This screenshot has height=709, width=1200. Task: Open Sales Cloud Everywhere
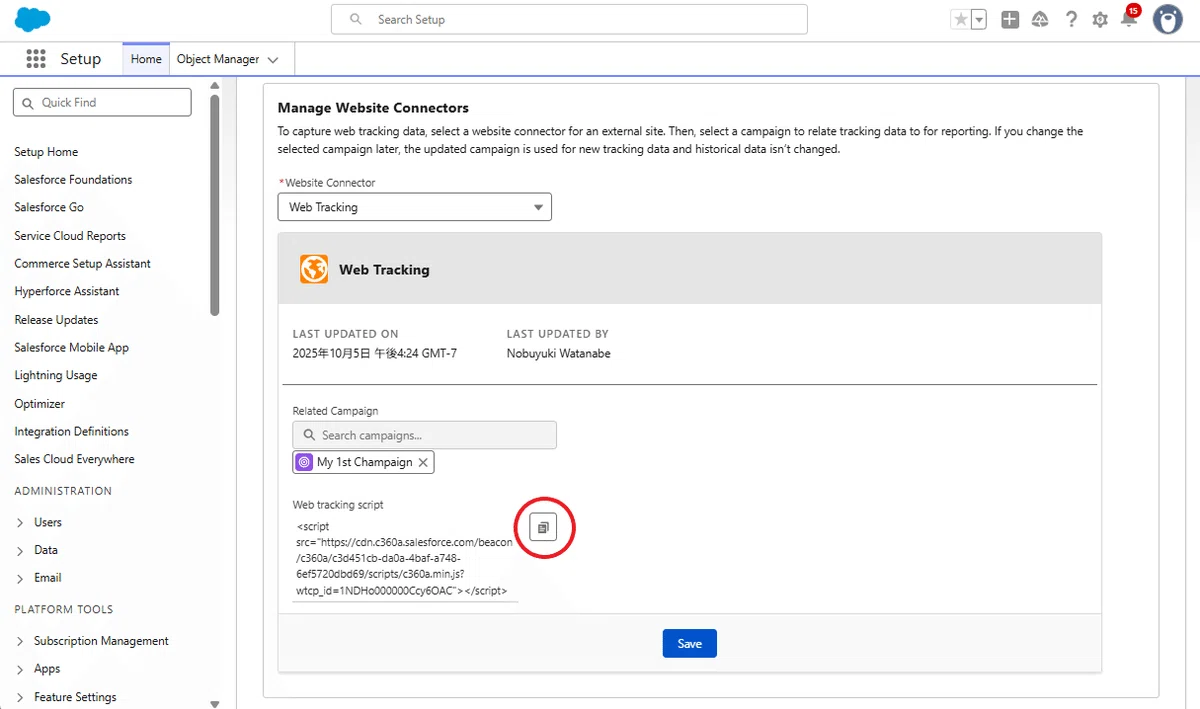pyautogui.click(x=74, y=459)
